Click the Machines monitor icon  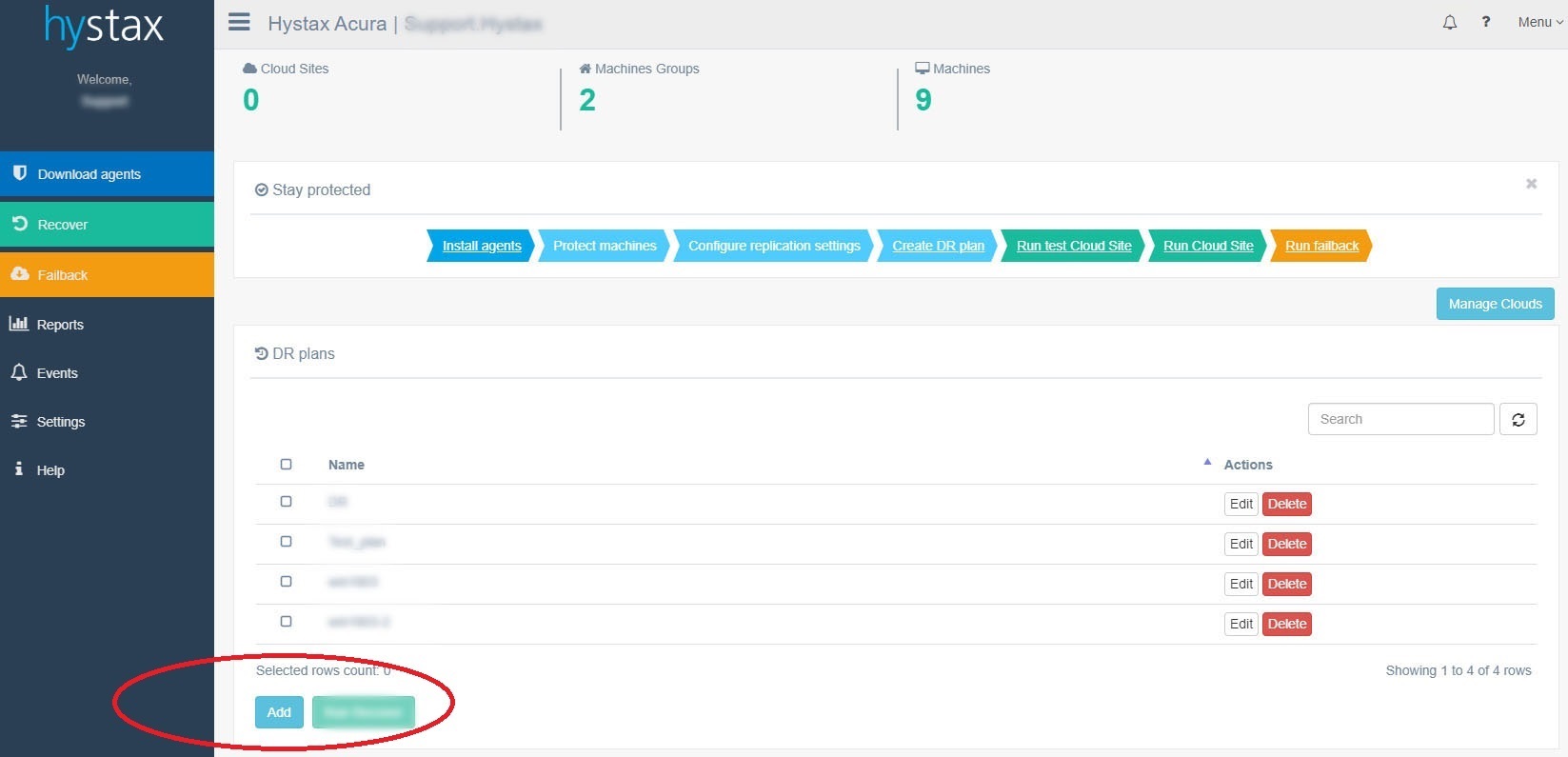click(923, 69)
